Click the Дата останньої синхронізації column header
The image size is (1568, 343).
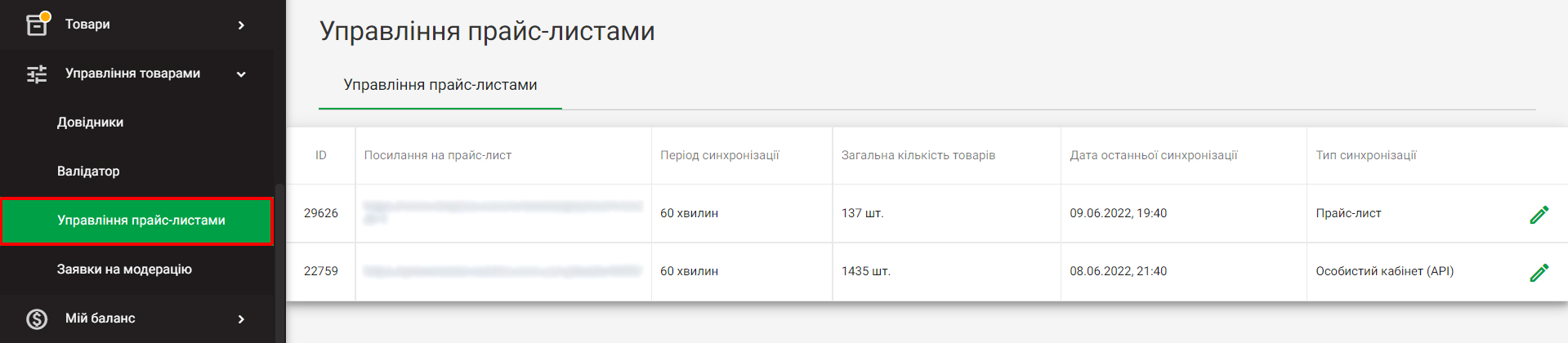tap(1154, 155)
